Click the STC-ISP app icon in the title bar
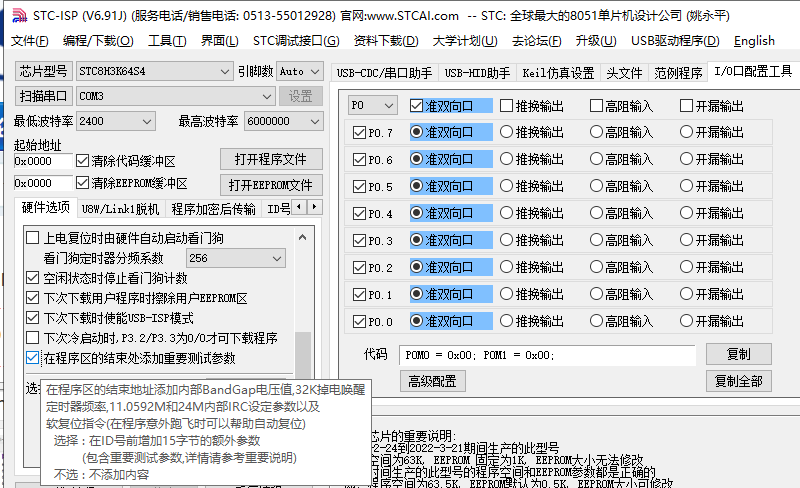 19,15
